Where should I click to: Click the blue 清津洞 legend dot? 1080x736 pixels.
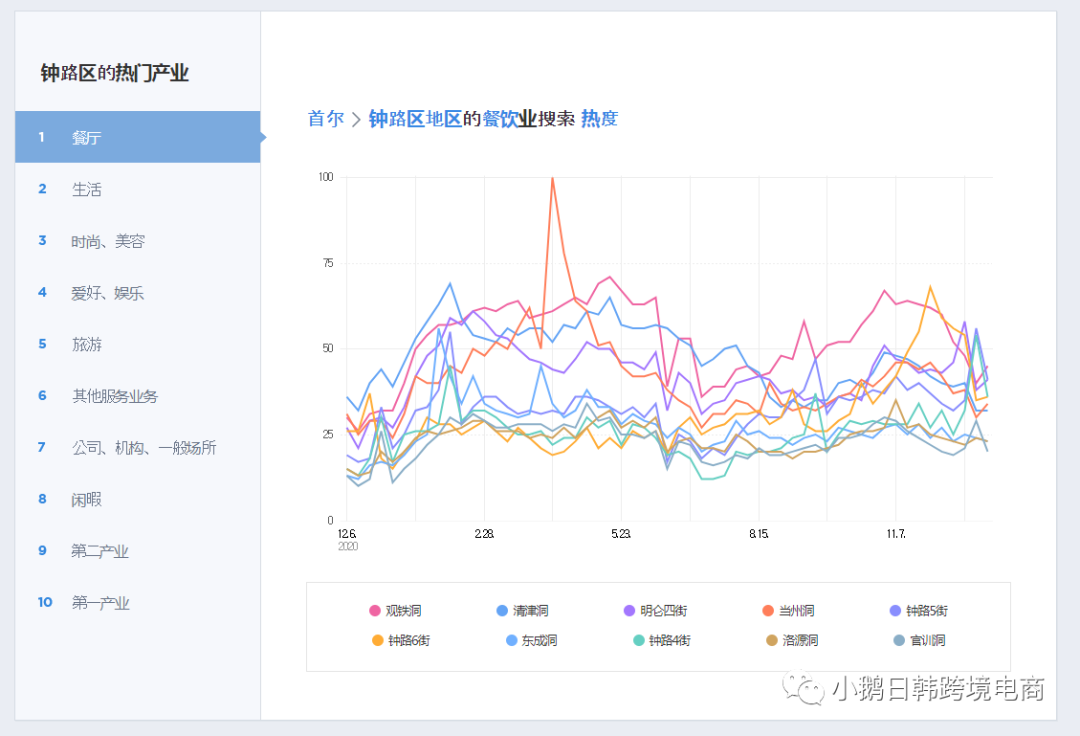504,610
